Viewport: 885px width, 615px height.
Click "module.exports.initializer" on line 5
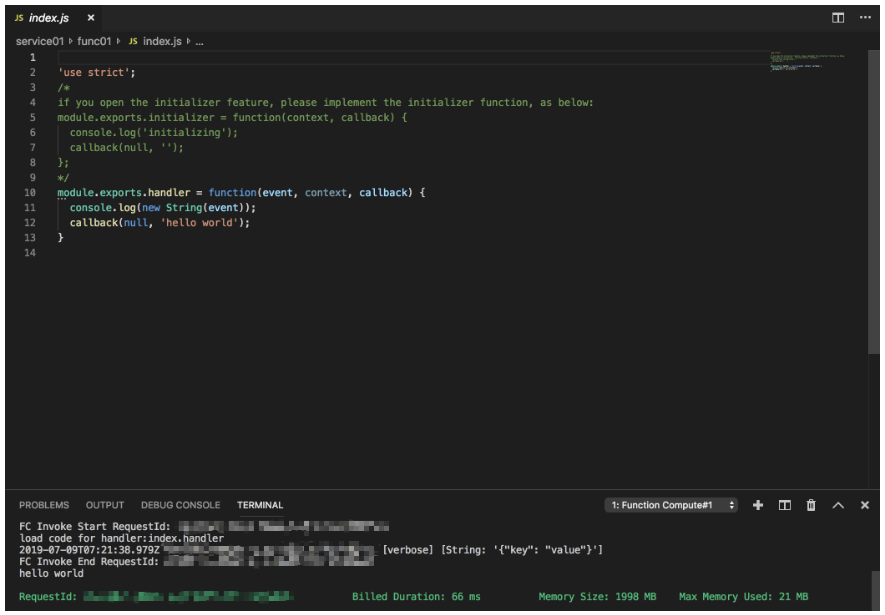(x=135, y=117)
